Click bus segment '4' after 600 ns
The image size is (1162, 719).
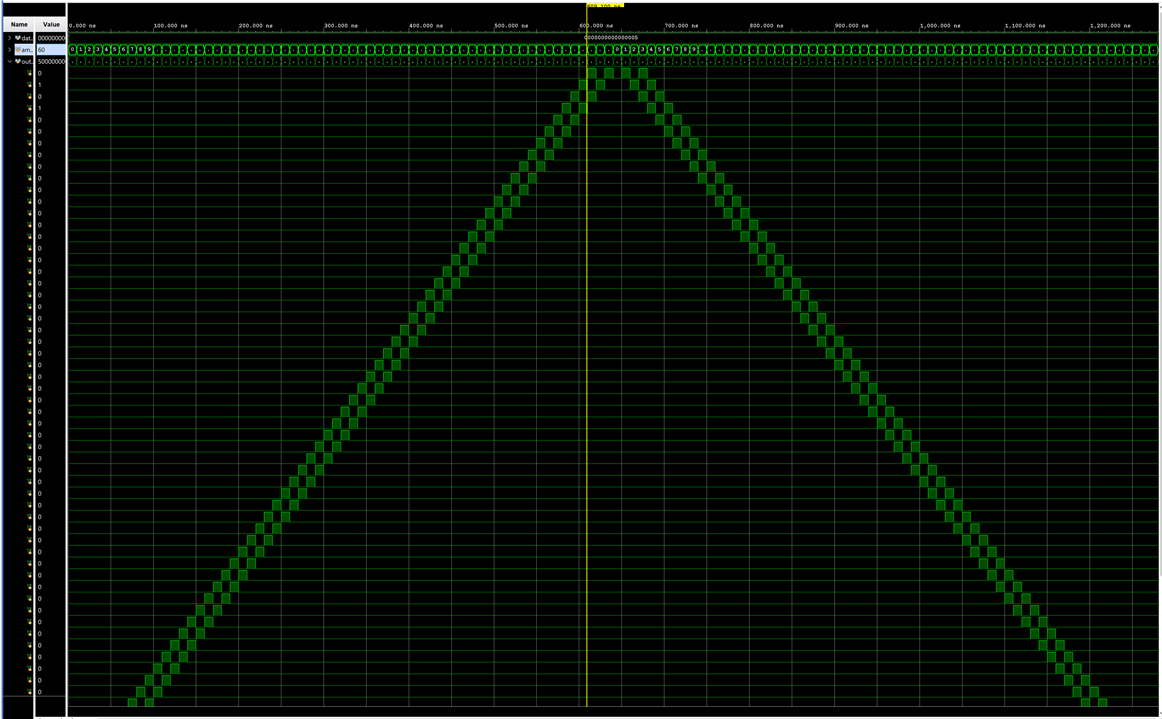[651, 49]
